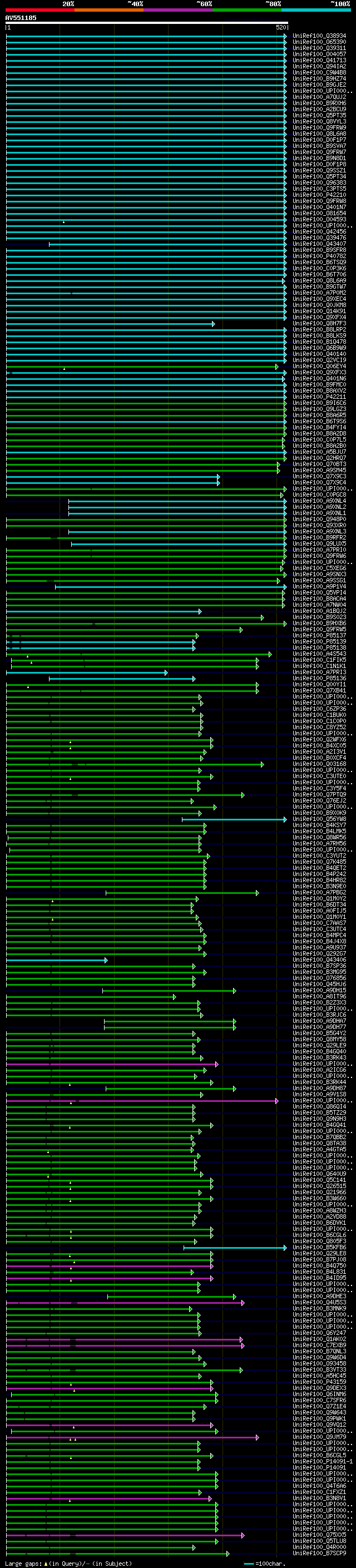Select the UniRef100_C0PGC8 label
This screenshot has width=356, height=1568.
coord(319,495)
